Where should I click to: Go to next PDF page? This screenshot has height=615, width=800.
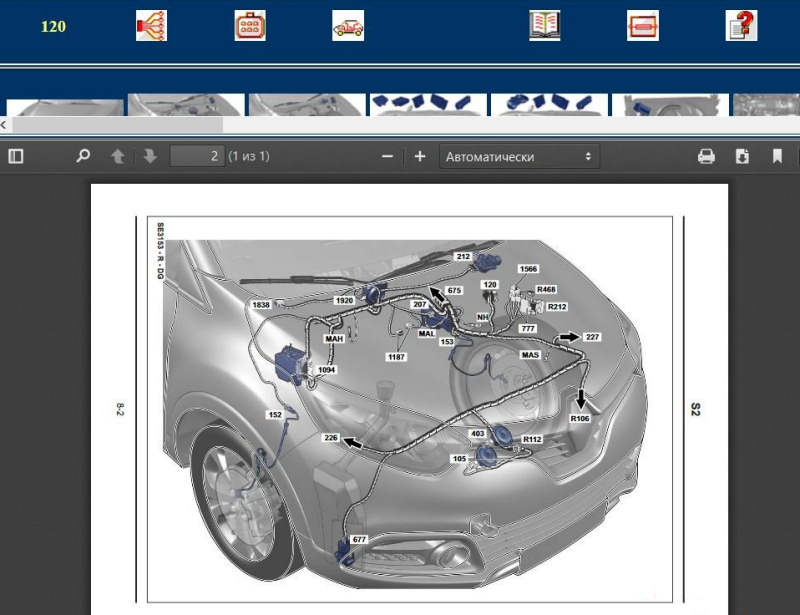click(150, 156)
